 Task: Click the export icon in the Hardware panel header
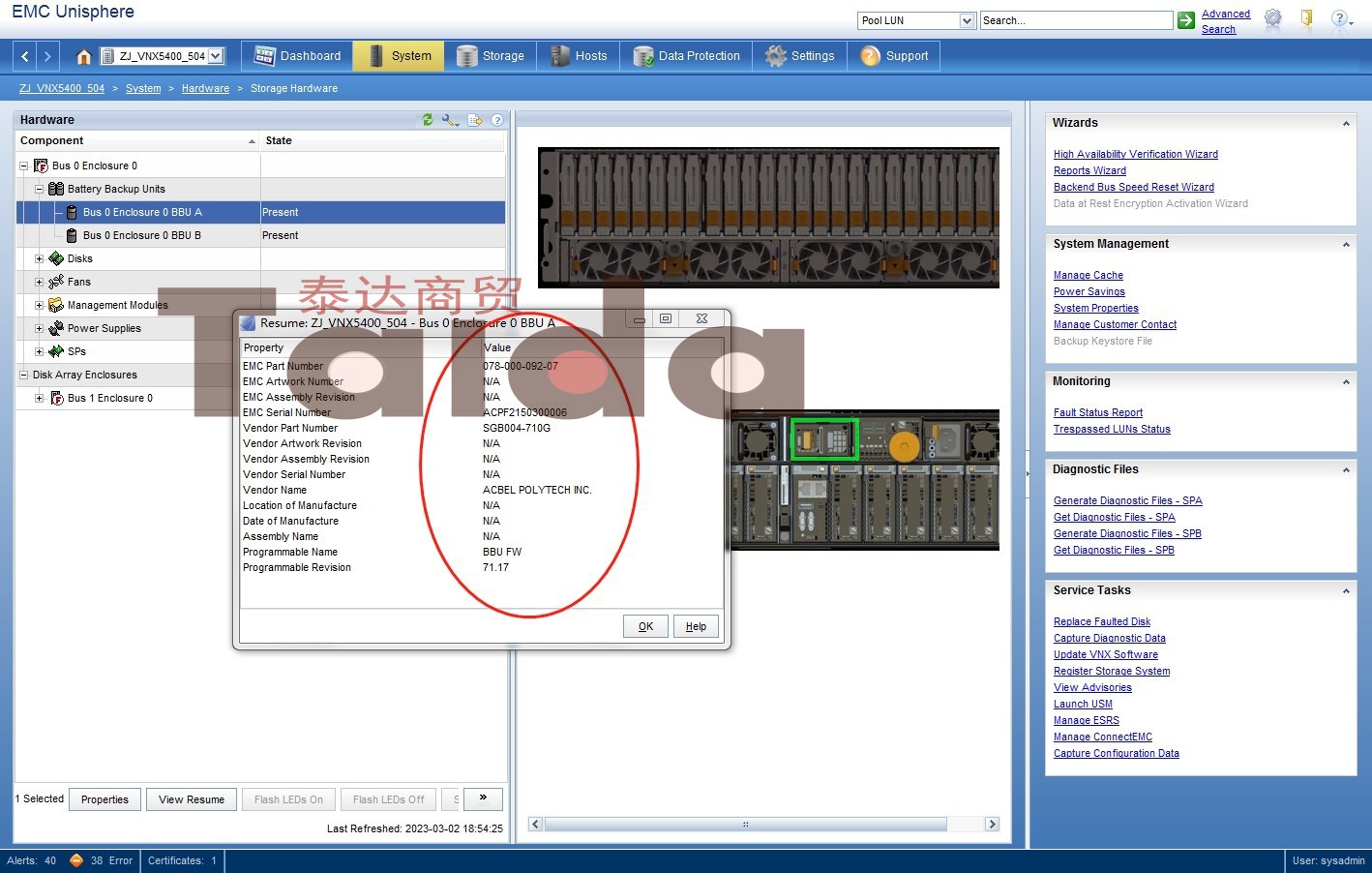[x=475, y=120]
